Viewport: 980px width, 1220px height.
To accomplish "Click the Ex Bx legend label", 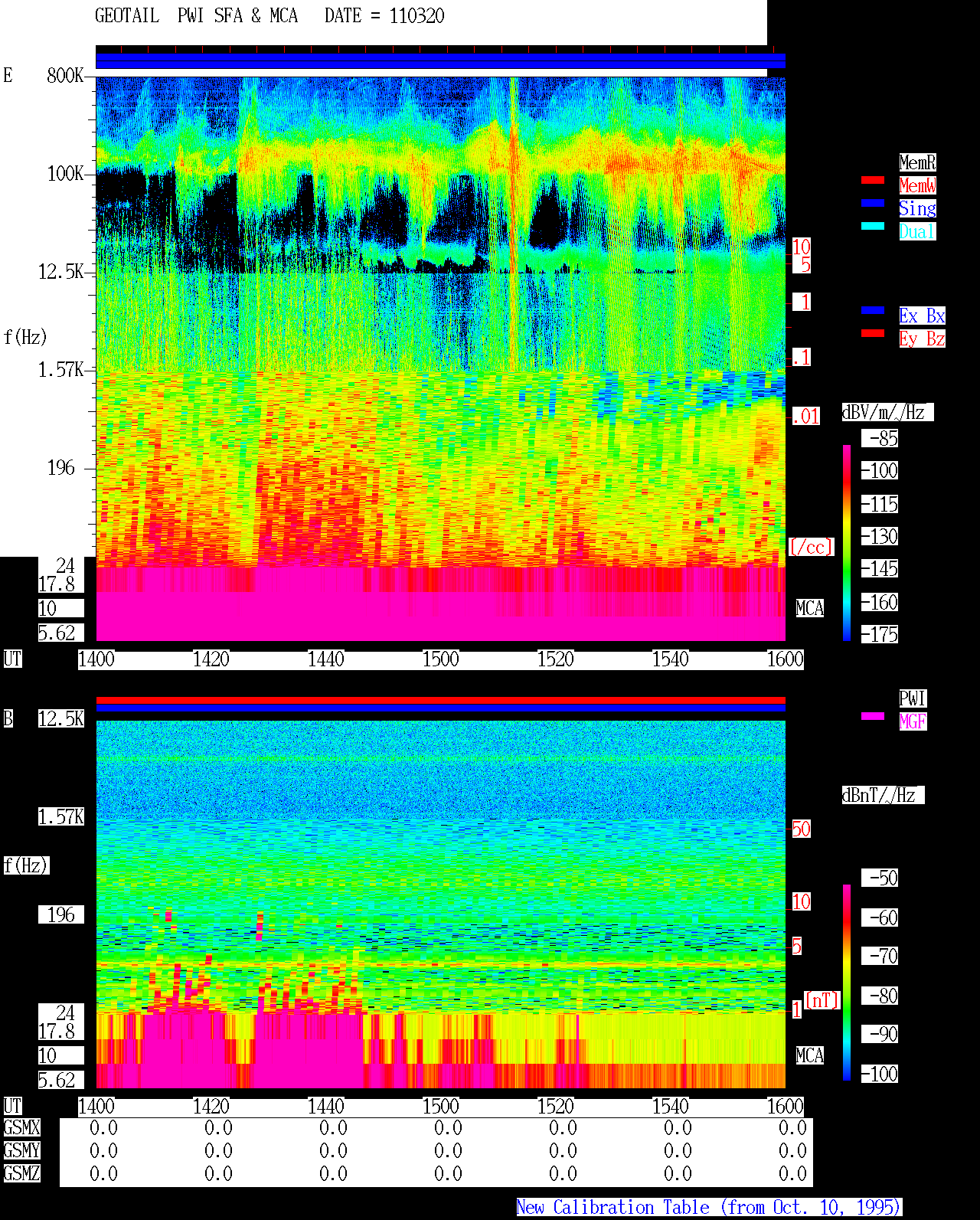I will coord(922,316).
